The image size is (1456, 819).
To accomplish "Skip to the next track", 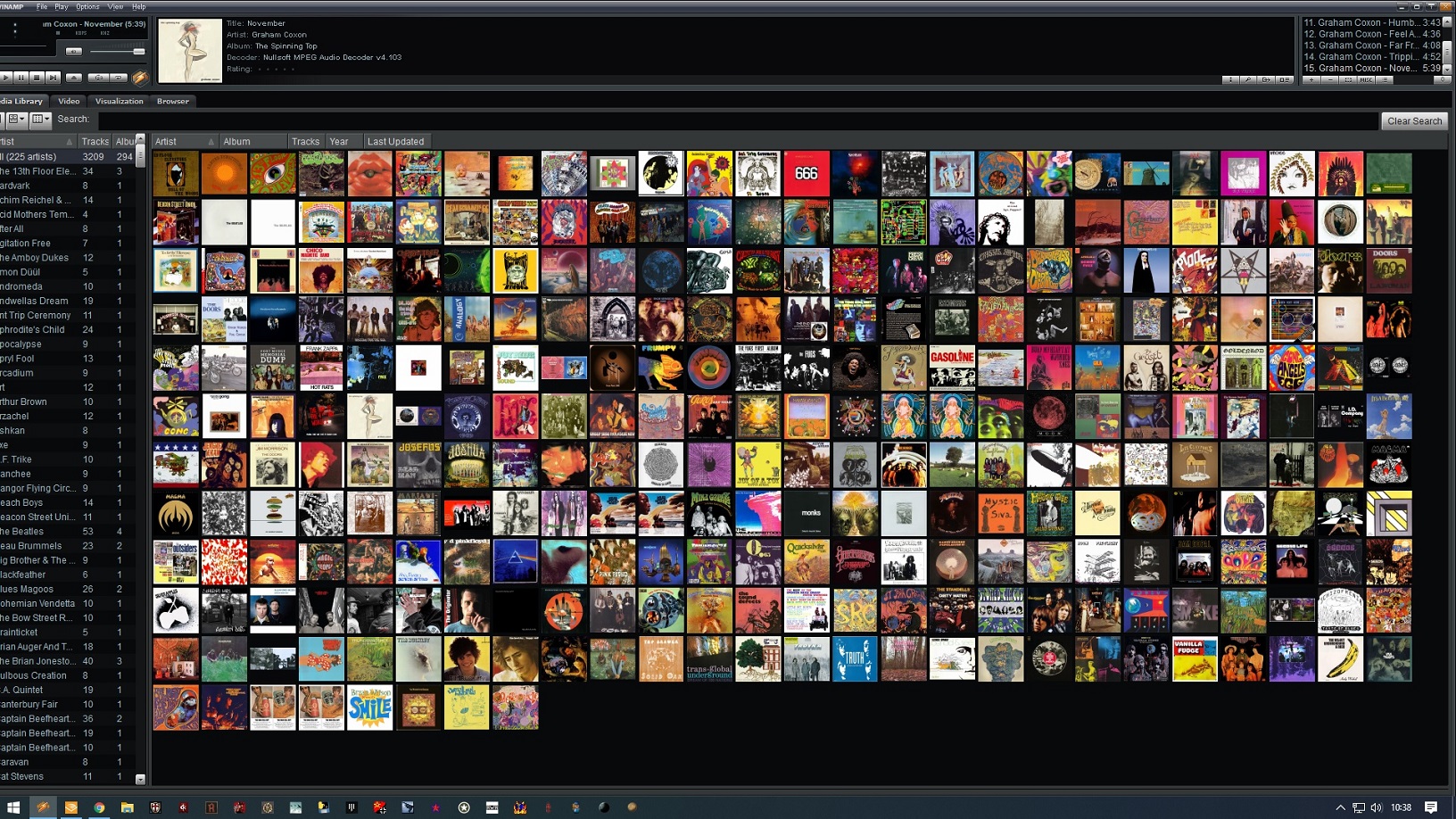I will coord(53,78).
